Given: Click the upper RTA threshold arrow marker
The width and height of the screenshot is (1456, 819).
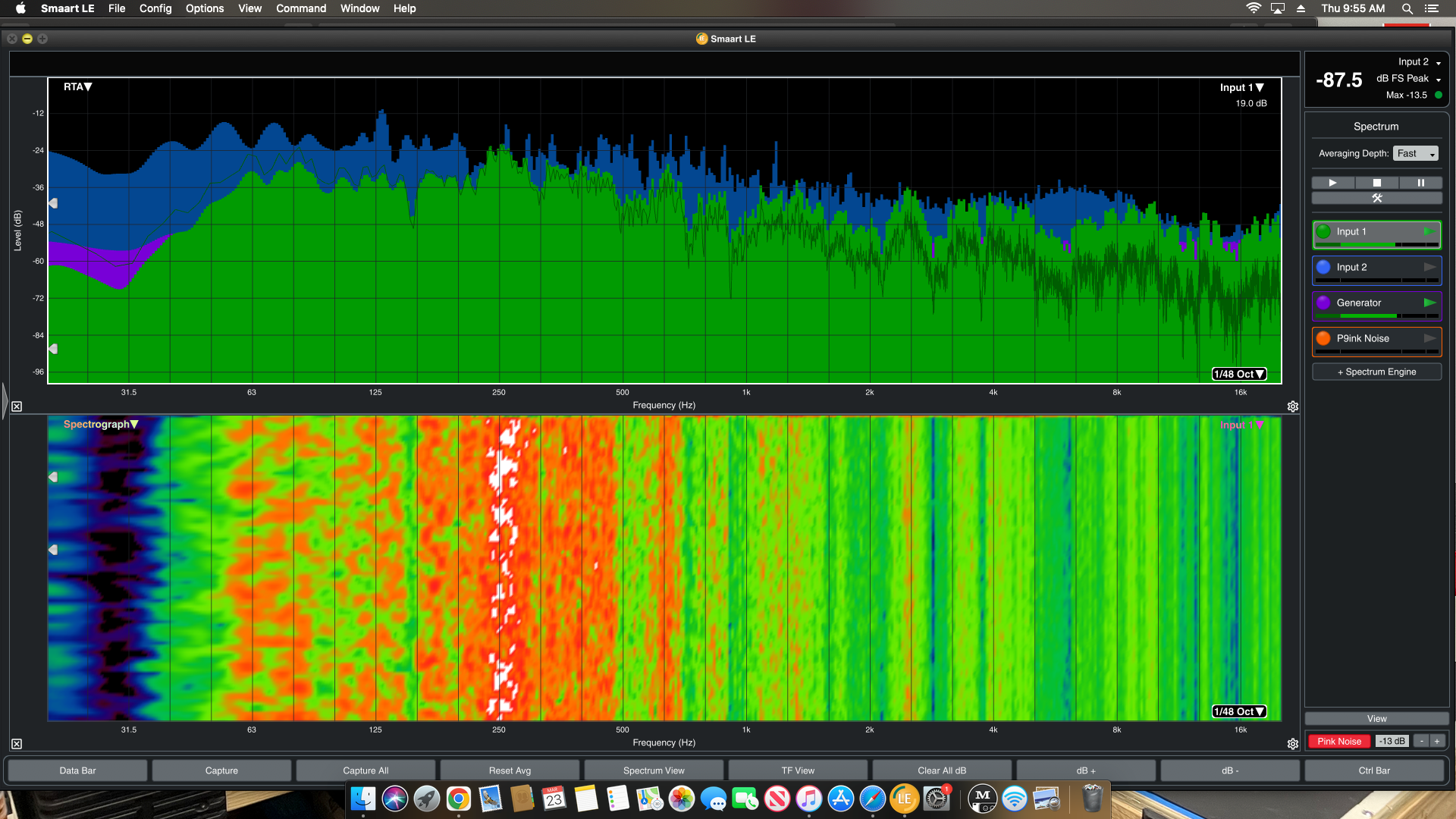Looking at the screenshot, I should coord(53,203).
